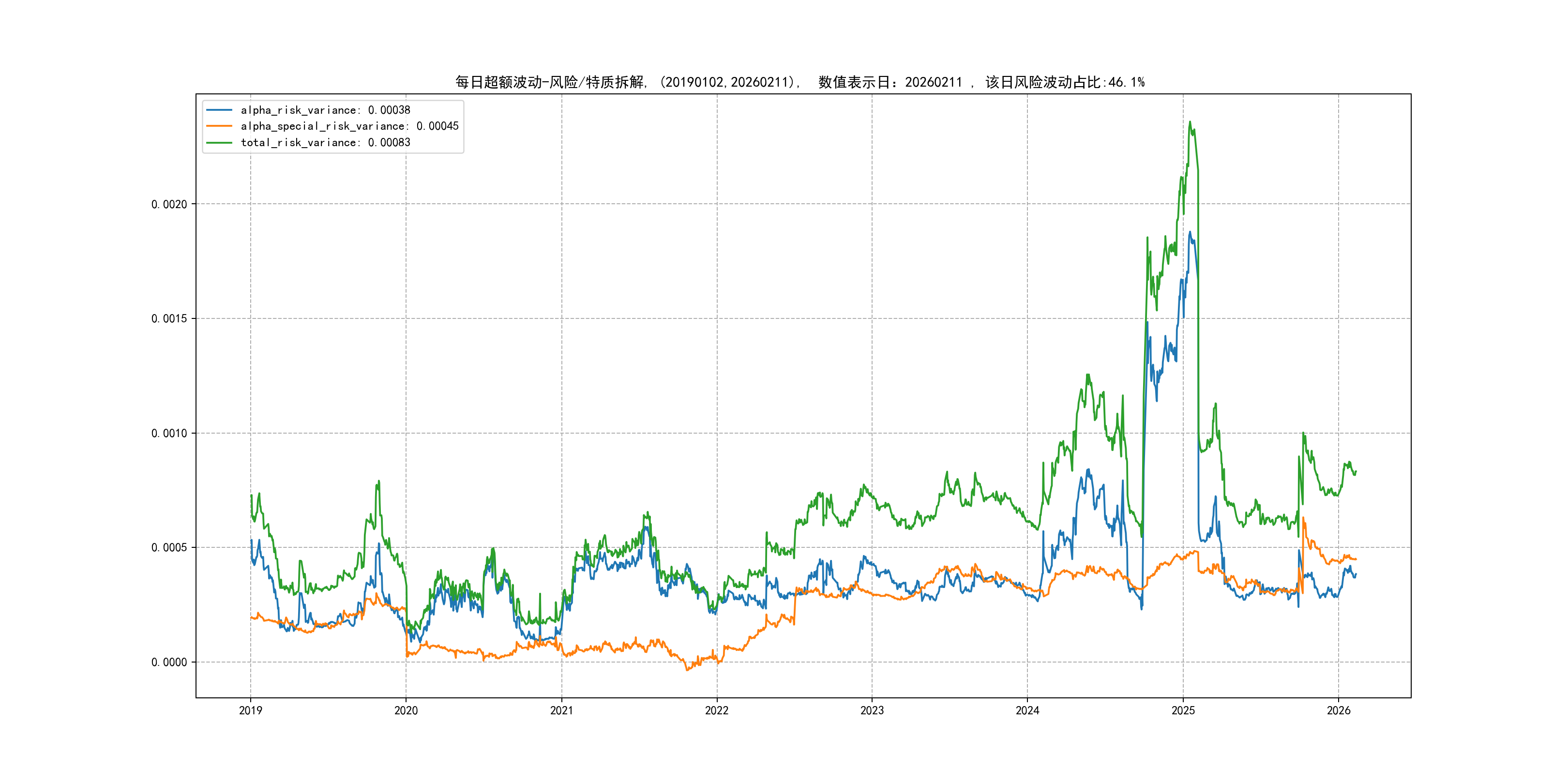Click the blue alpha_risk_variance legend line
The width and height of the screenshot is (1568, 784).
pos(219,110)
